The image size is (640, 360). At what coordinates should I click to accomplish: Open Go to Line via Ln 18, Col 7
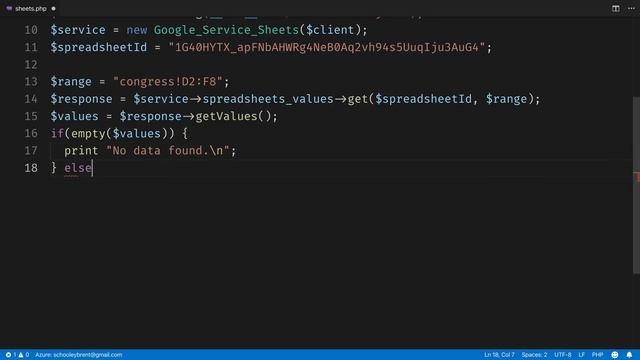[499, 355]
